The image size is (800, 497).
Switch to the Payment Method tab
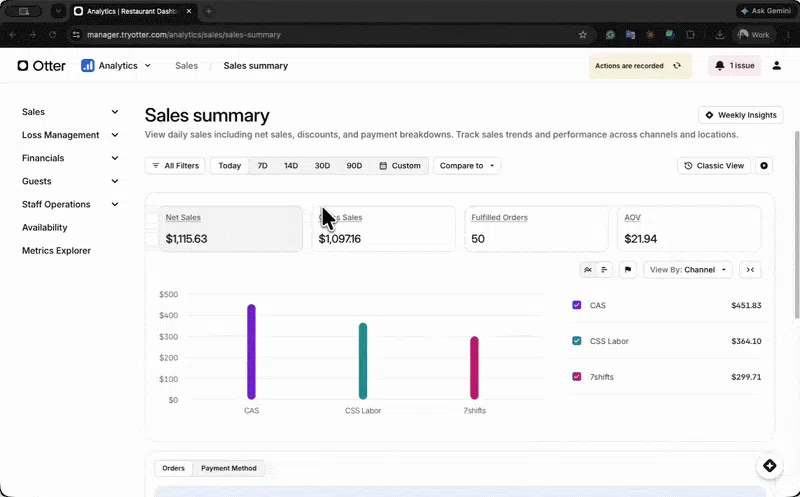[229, 468]
